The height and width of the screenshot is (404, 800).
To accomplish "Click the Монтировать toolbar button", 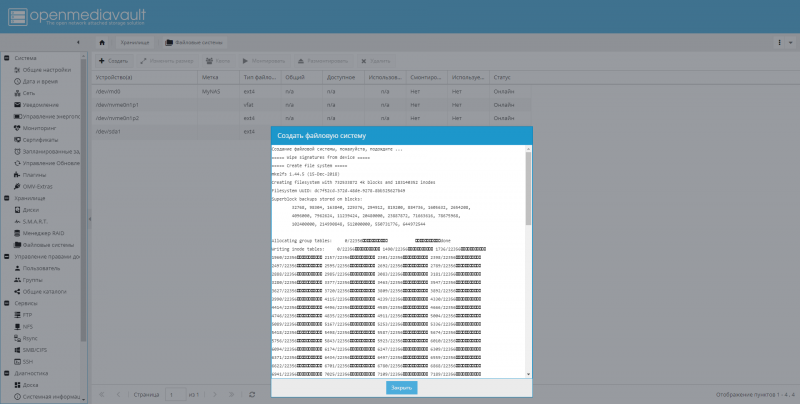I will [x=264, y=61].
